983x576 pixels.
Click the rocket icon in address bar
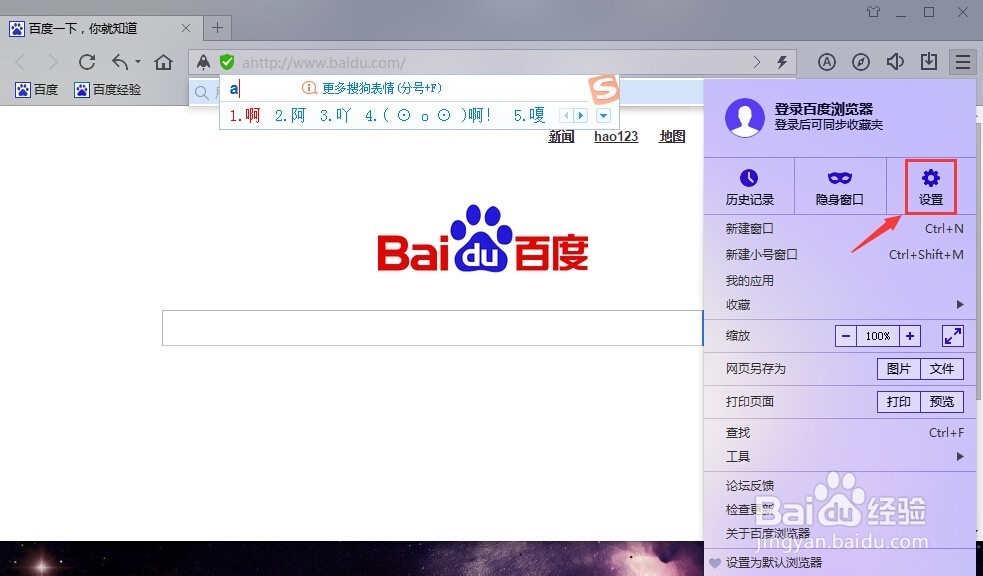pos(203,62)
